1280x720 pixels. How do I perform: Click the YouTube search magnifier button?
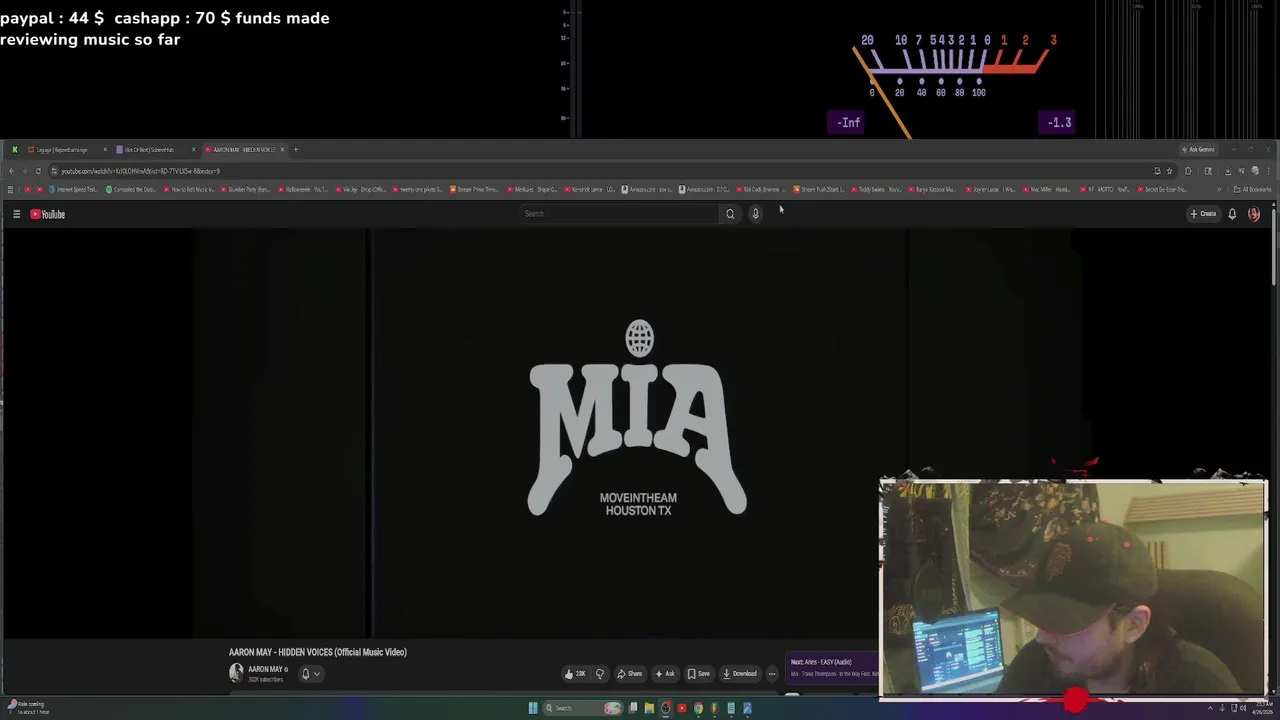[x=730, y=214]
